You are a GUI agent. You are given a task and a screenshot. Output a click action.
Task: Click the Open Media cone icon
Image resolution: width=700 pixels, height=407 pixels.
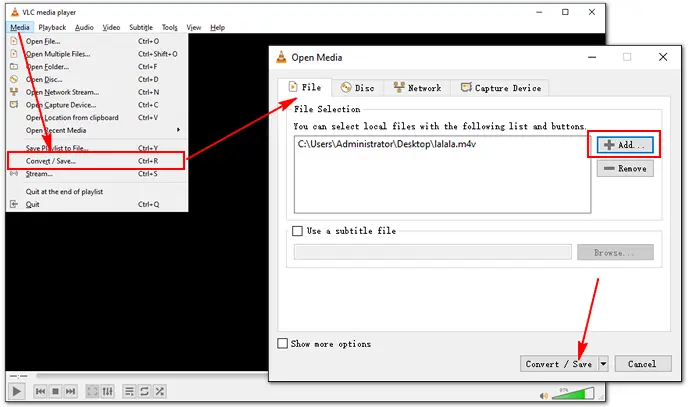[x=281, y=57]
